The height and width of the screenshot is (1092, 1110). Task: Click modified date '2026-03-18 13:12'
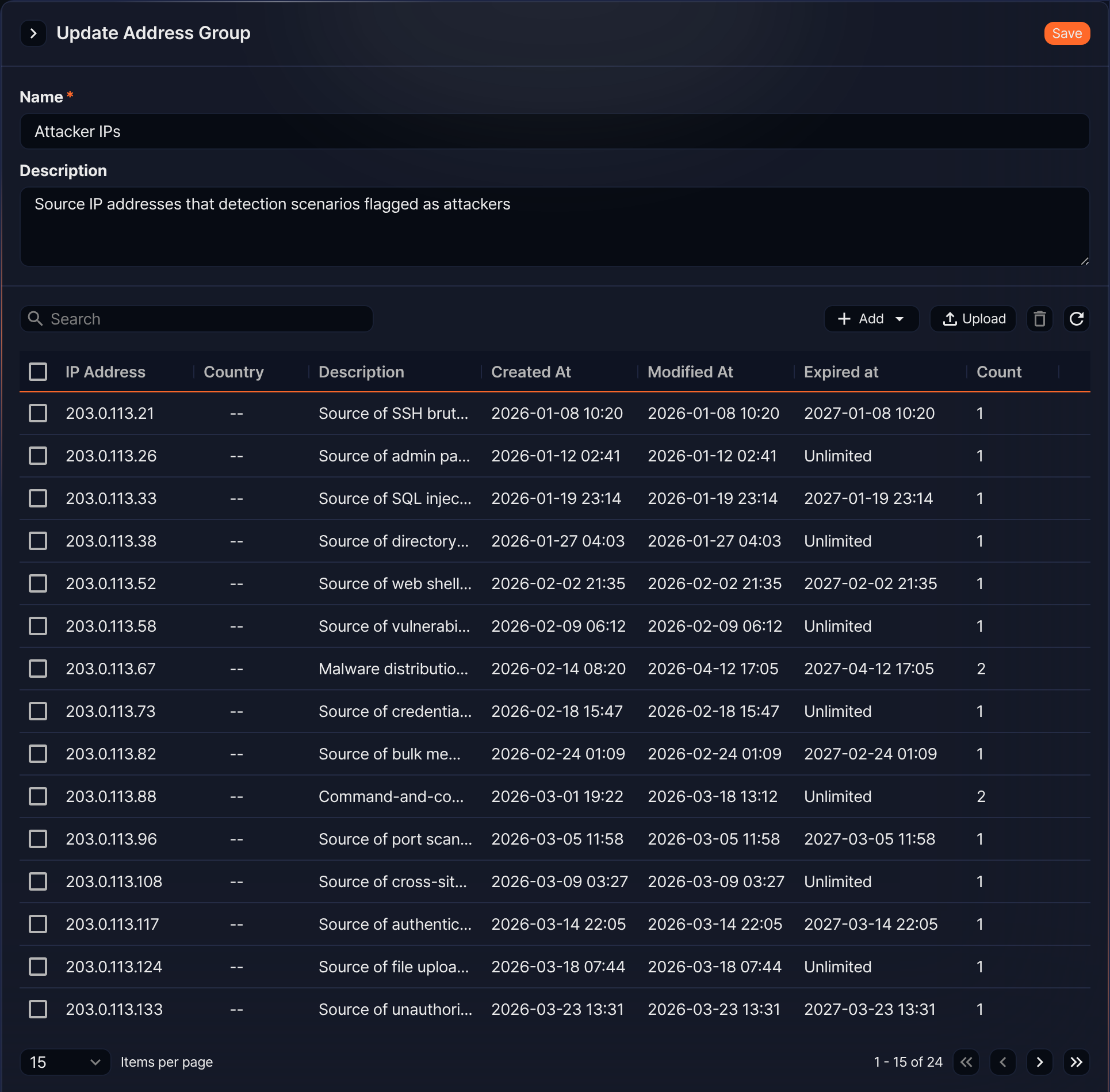[x=713, y=796]
